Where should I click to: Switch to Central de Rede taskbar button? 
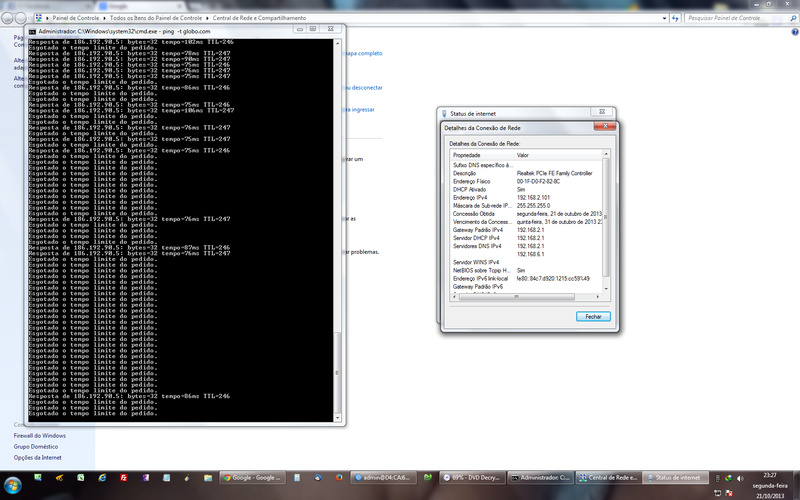[609, 478]
